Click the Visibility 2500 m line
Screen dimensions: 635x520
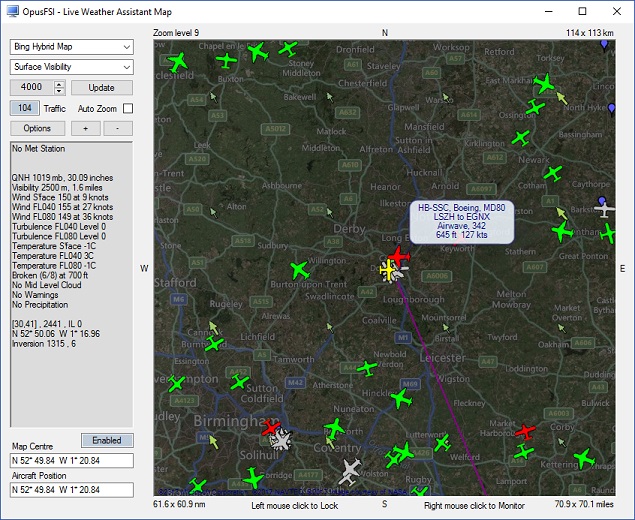[57, 188]
